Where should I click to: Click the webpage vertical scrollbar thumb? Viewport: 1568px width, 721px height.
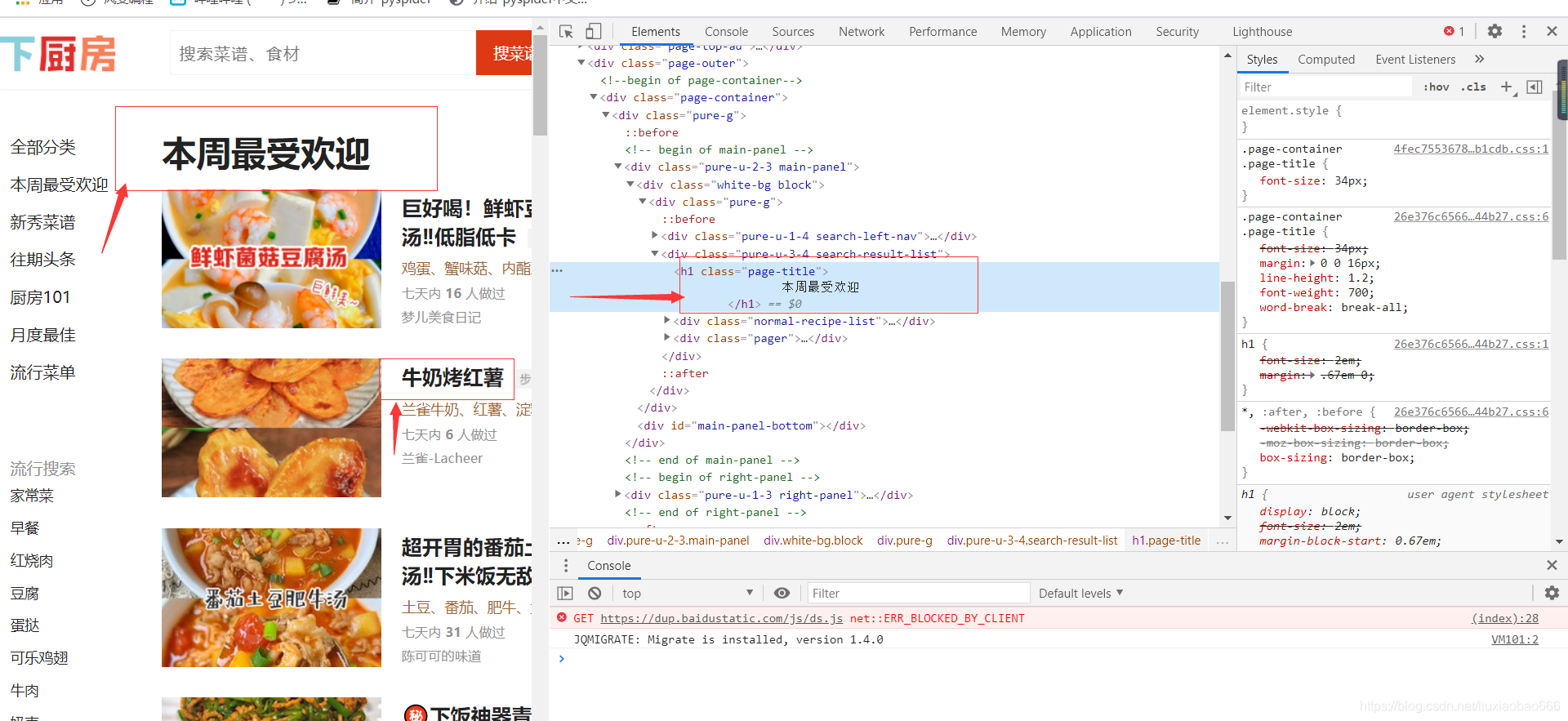(x=540, y=83)
